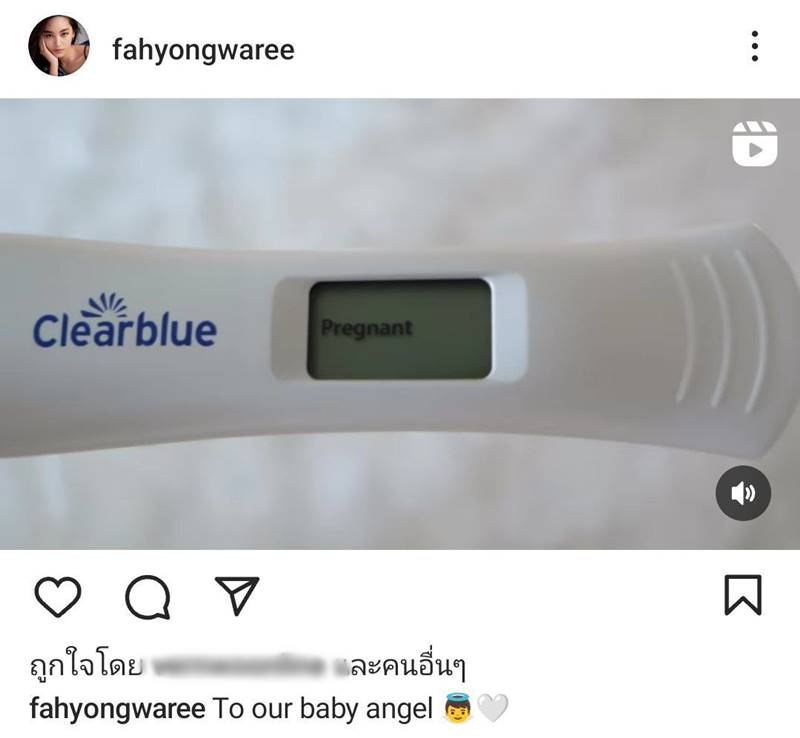Open the fahyongwaree username in the caption

117,708
